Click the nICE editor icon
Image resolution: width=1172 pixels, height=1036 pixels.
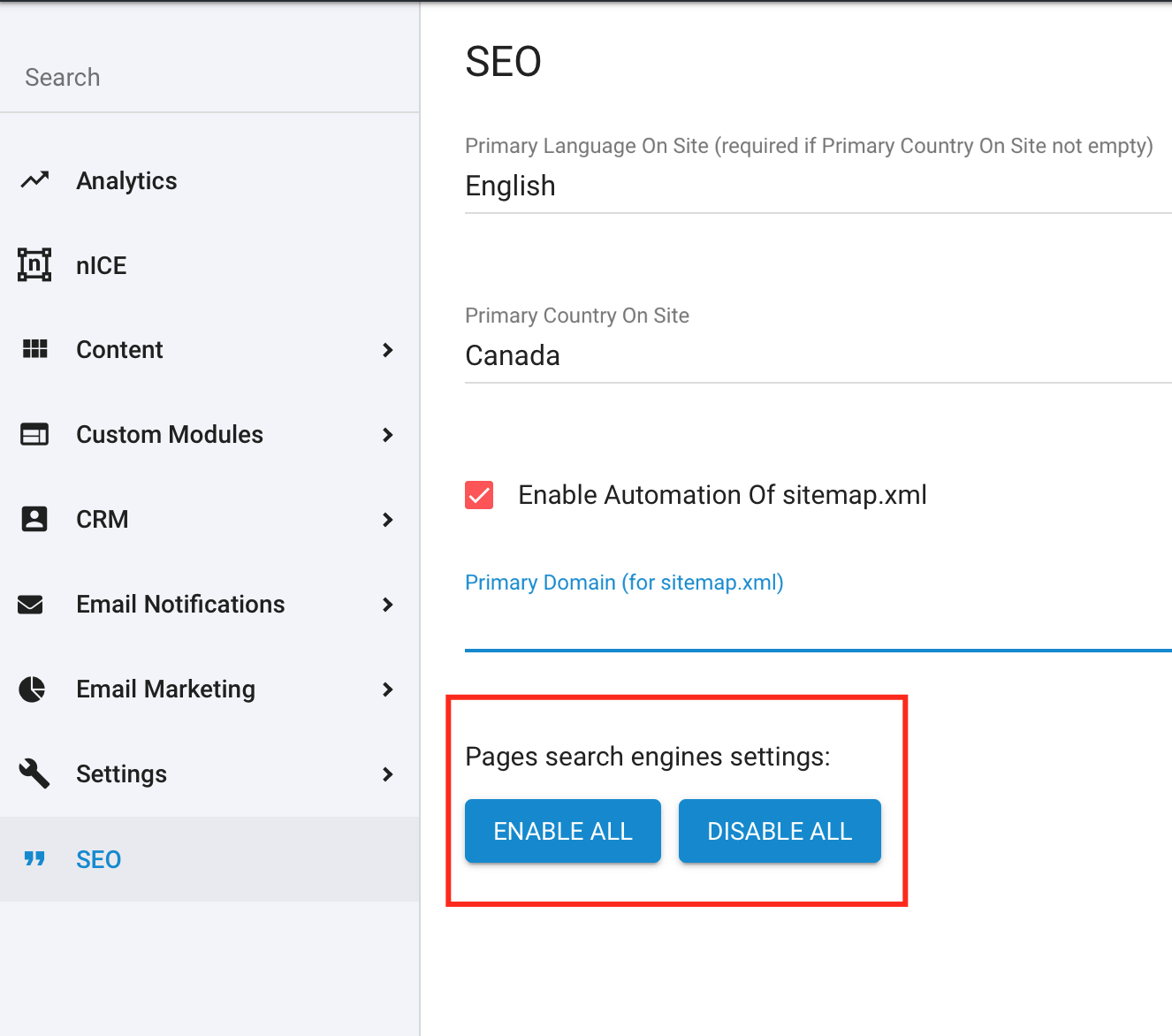pyautogui.click(x=34, y=265)
